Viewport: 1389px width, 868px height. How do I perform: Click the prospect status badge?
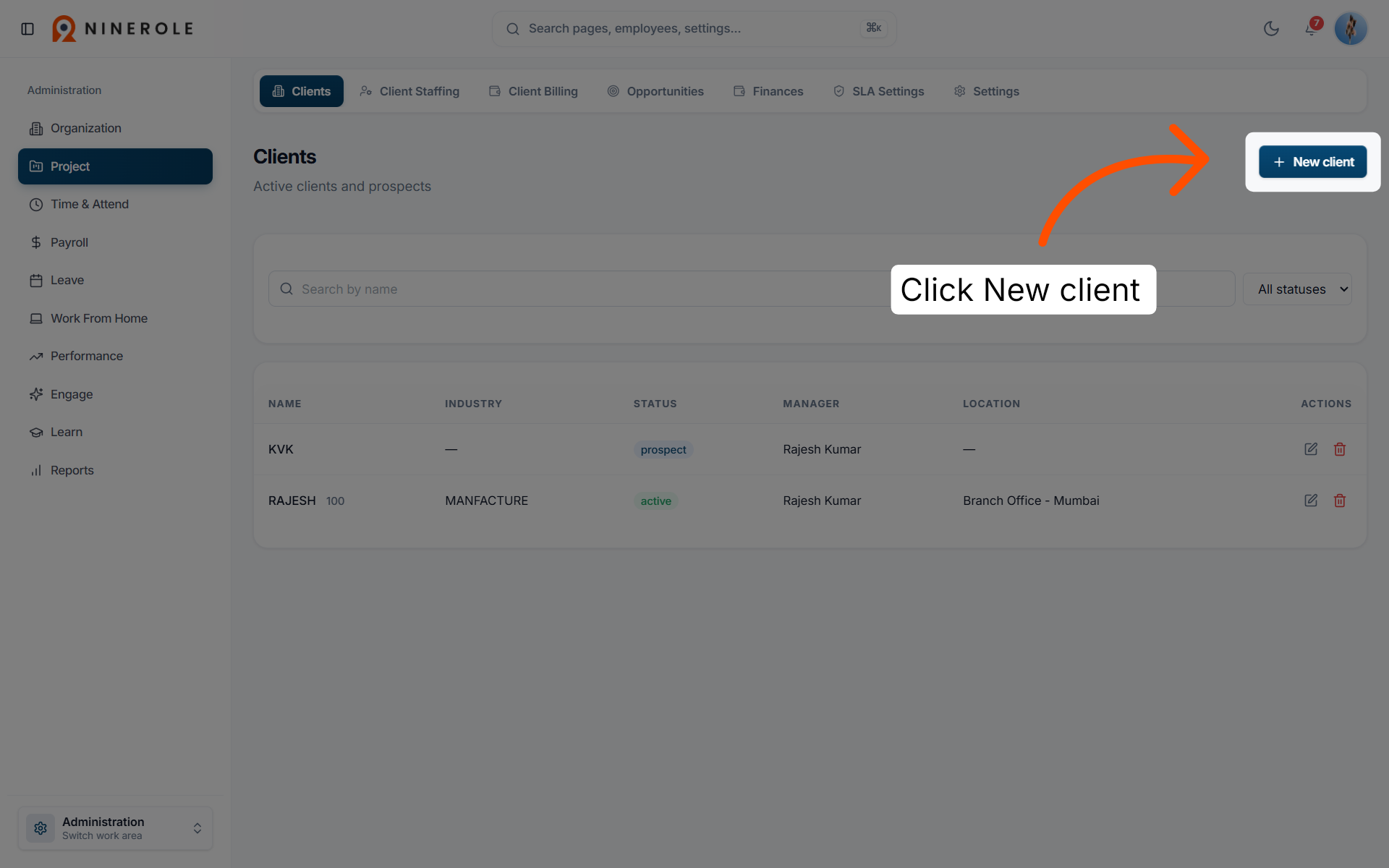click(x=663, y=450)
